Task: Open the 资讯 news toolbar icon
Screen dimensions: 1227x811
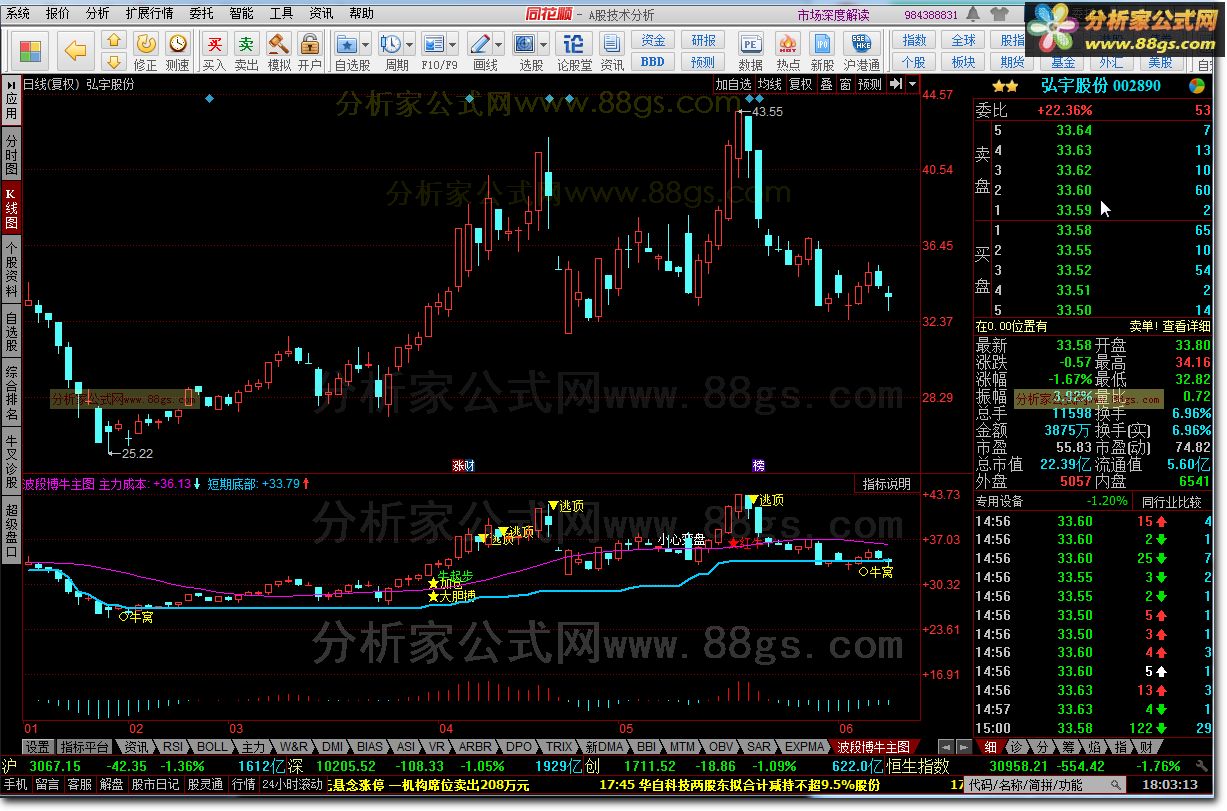Action: (x=612, y=50)
